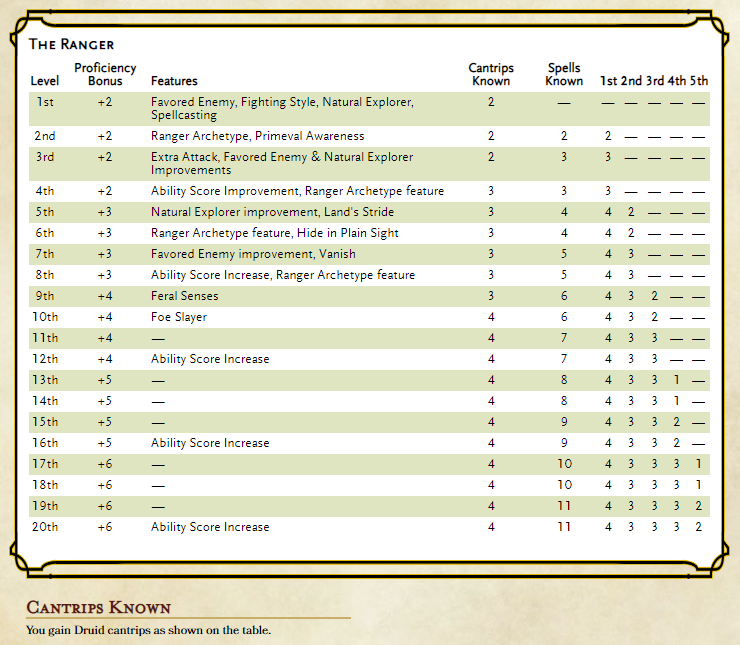Click the "You gain Druid cantrips" sentence
Viewport: 740px width, 645px height.
pyautogui.click(x=148, y=630)
